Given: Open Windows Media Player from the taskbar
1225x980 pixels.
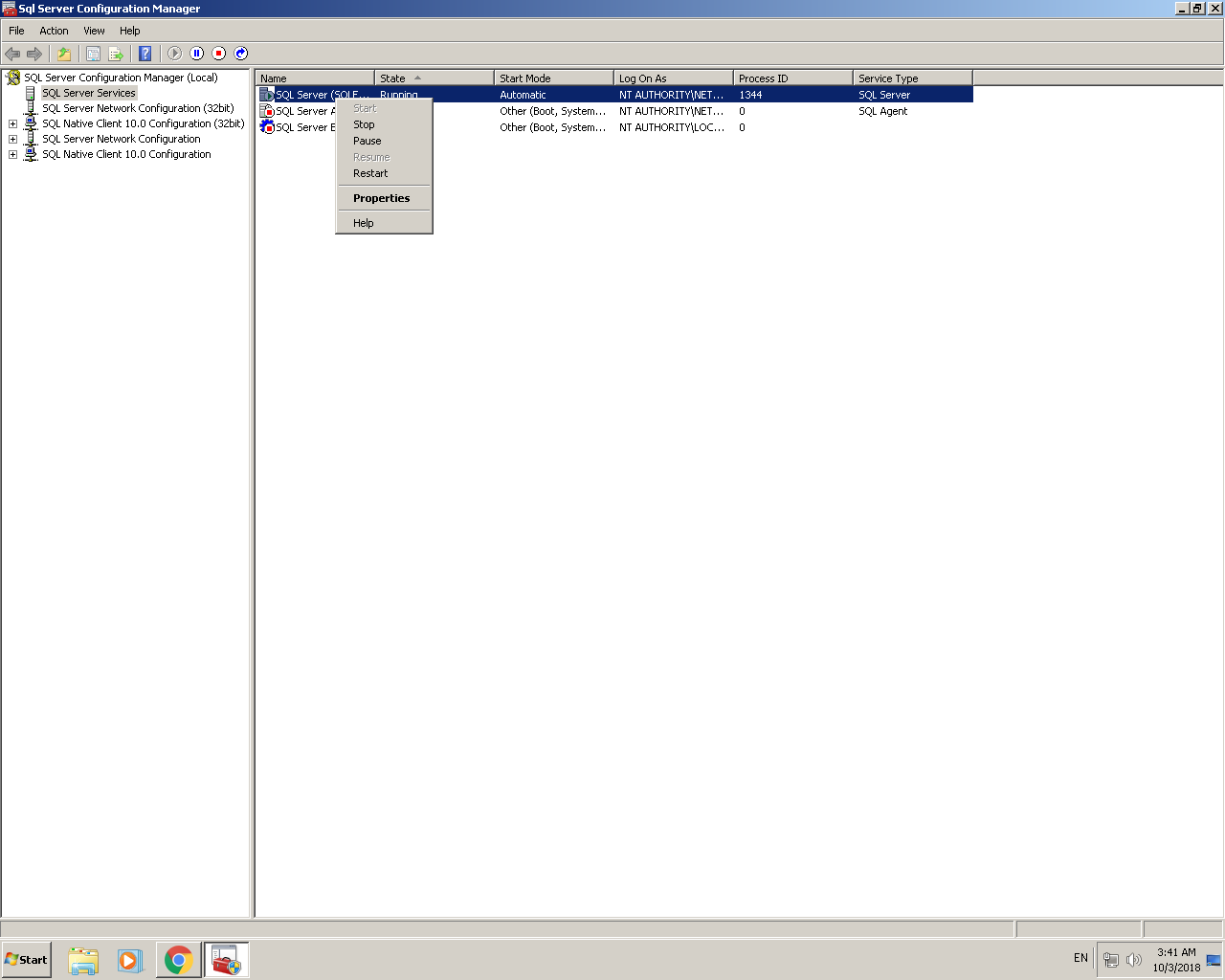Looking at the screenshot, I should pyautogui.click(x=130, y=960).
